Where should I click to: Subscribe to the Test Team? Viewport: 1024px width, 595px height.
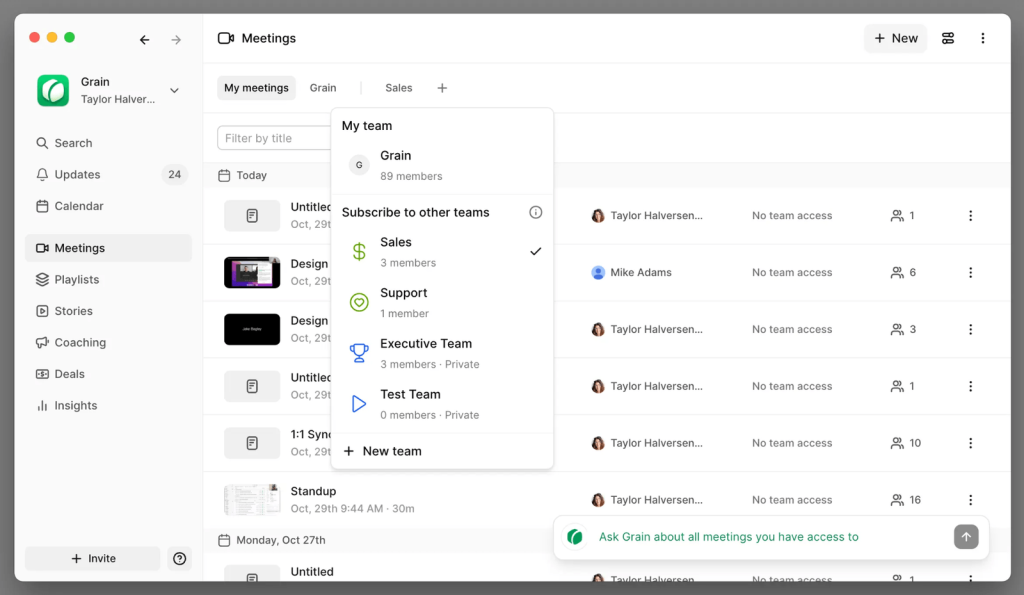pos(442,404)
